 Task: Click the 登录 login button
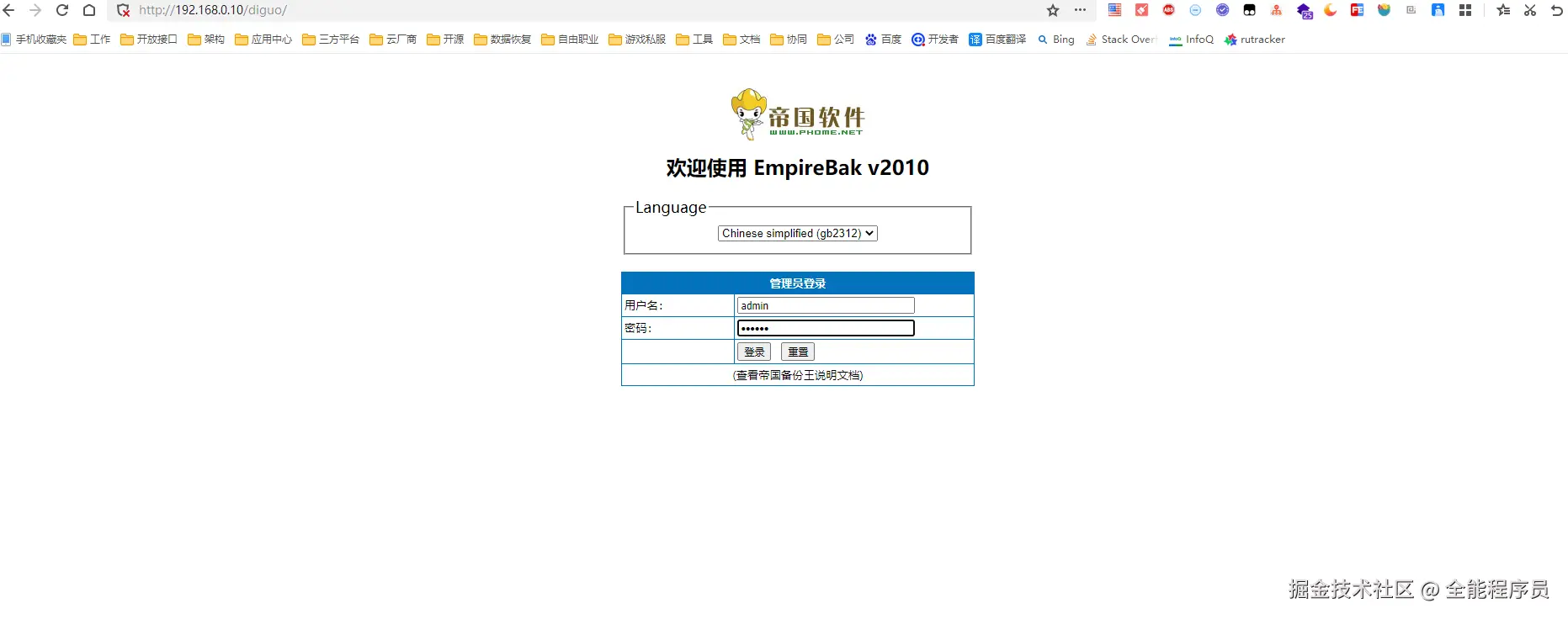[754, 352]
